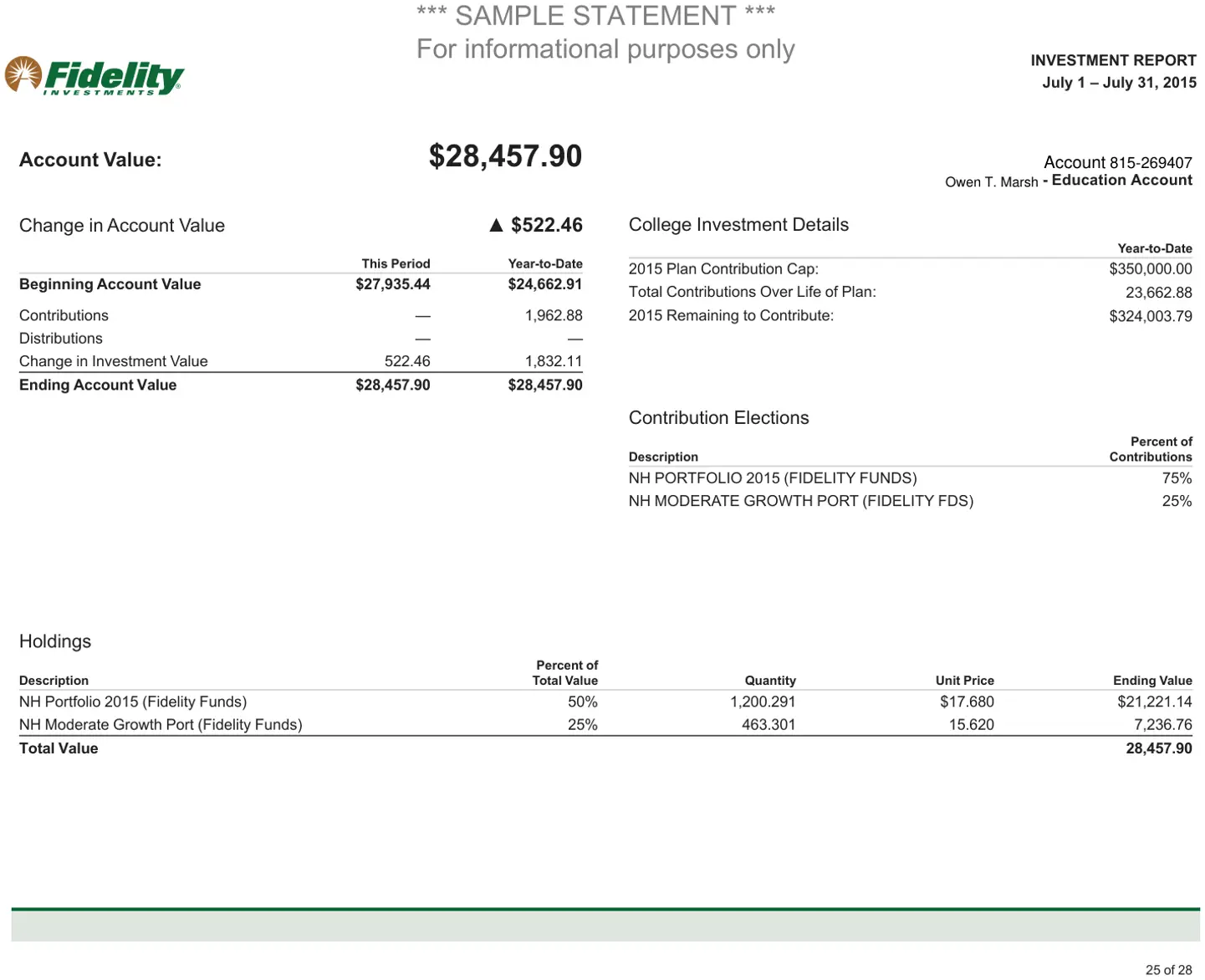Viewport: 1205px width, 980px height.
Task: Click the "Education Account" label
Action: tap(1122, 181)
